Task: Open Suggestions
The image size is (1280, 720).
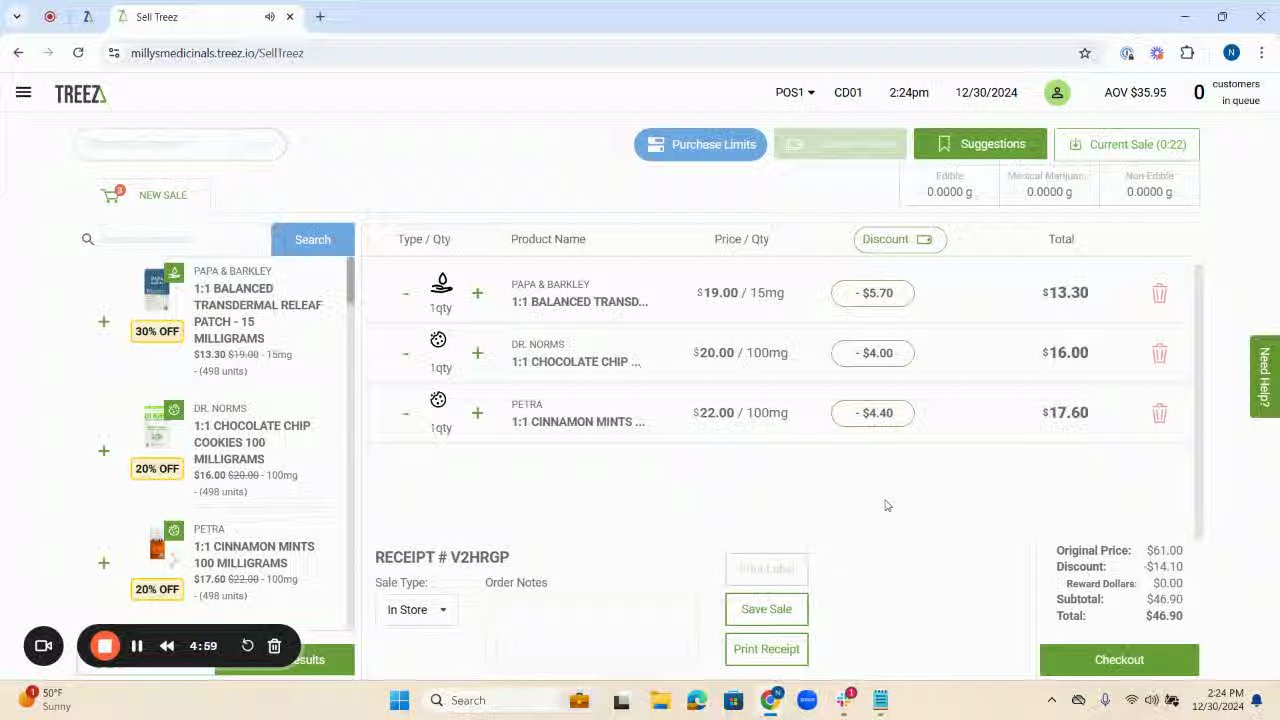Action: coord(980,144)
